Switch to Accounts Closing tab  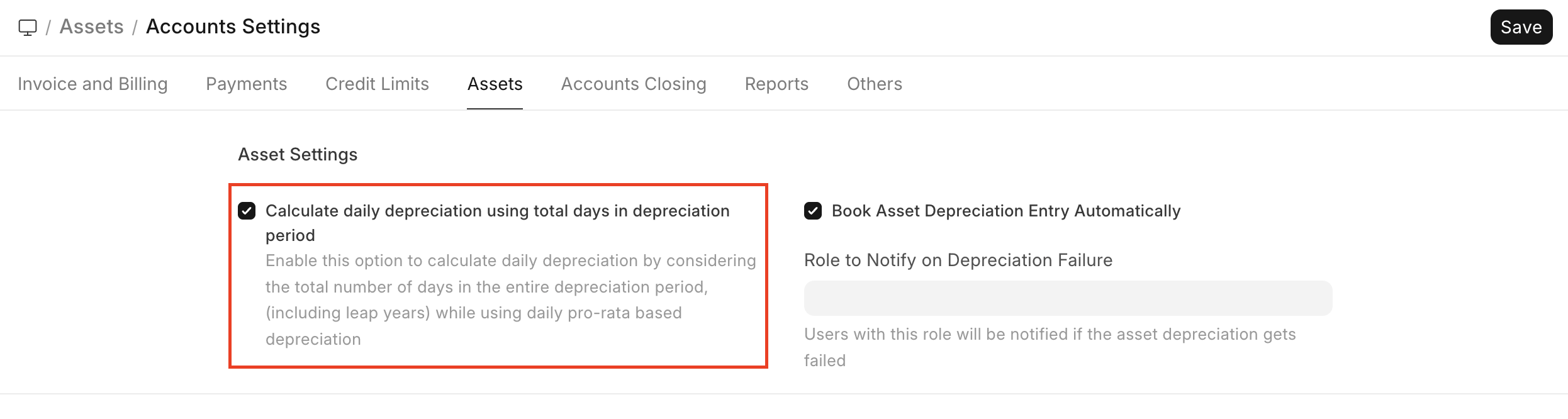pos(634,84)
